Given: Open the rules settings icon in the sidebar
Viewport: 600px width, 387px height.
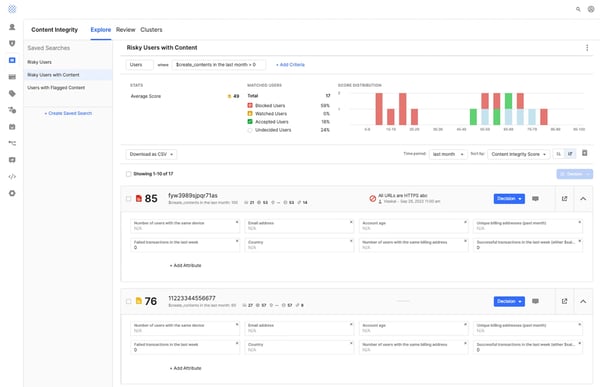Looking at the screenshot, I should click(12, 110).
